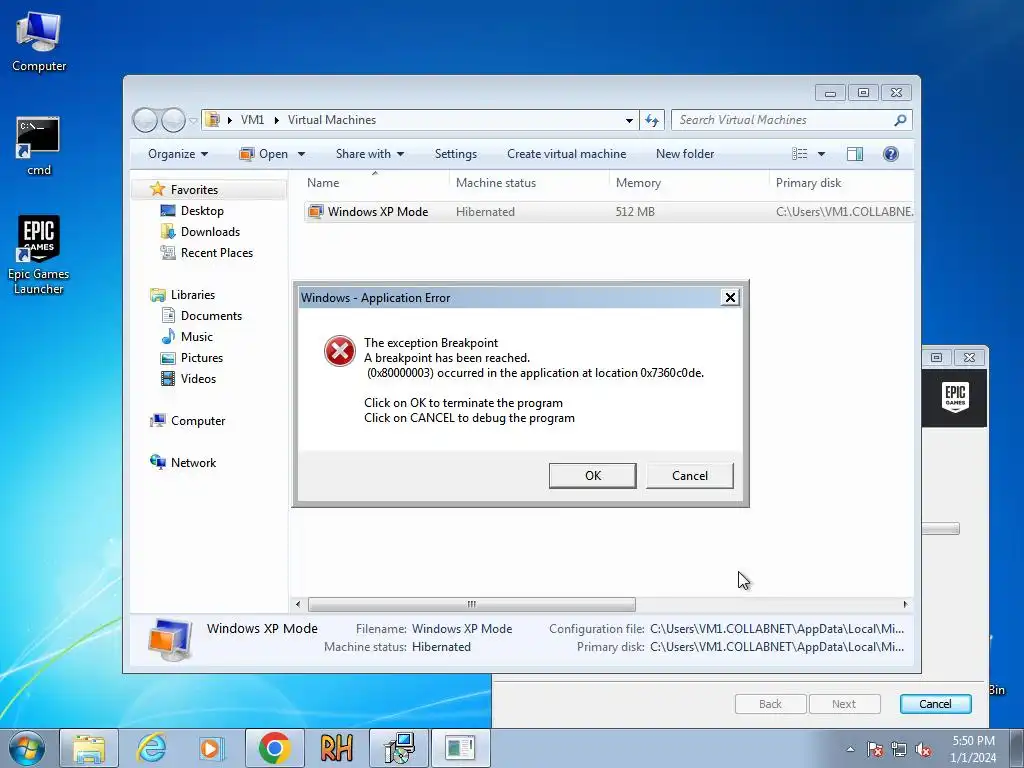1024x768 pixels.
Task: Open Windows Explorer from taskbar
Action: (89, 748)
